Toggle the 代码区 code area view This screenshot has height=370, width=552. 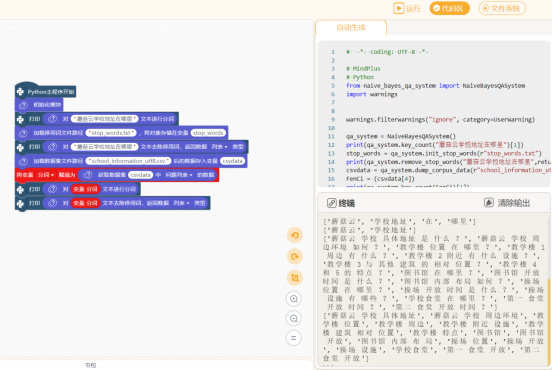pos(449,8)
